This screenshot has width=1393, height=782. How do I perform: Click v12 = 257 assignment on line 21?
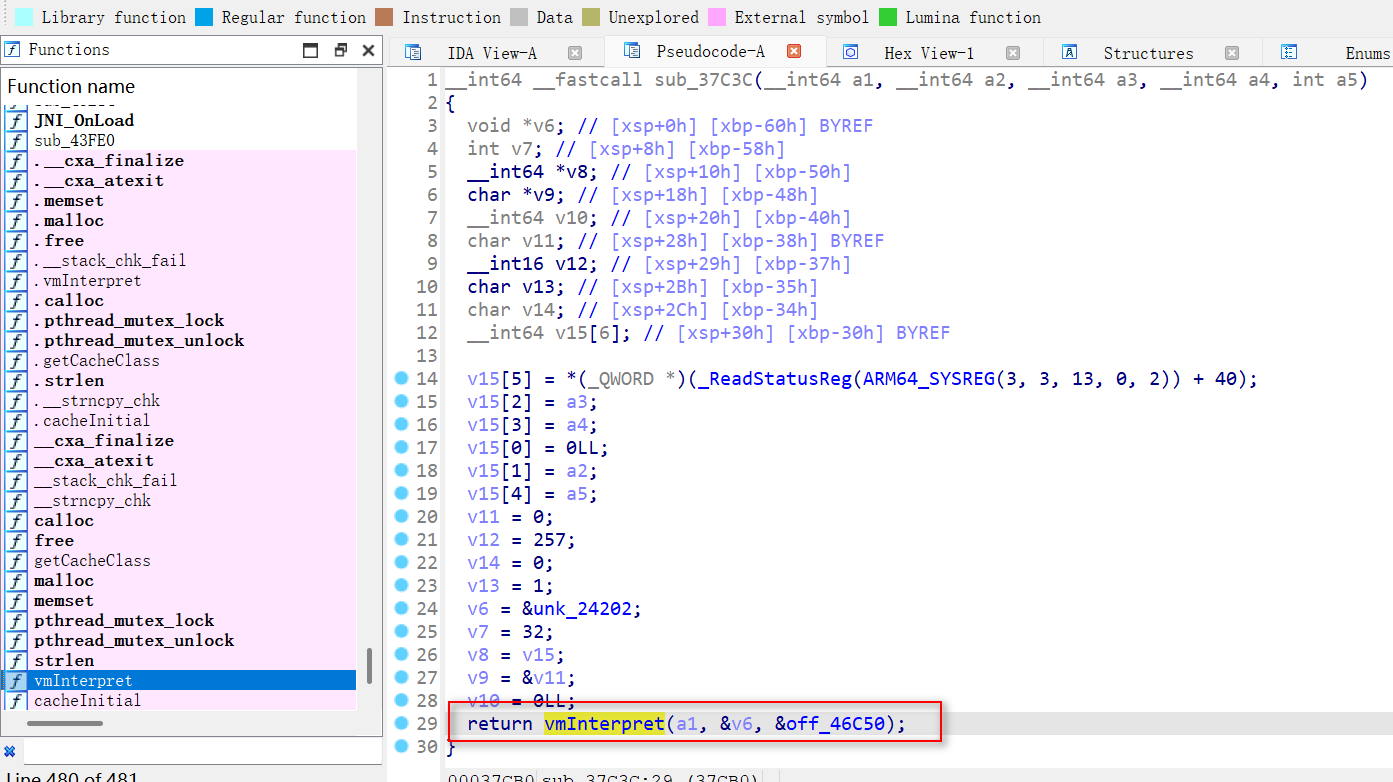(522, 539)
